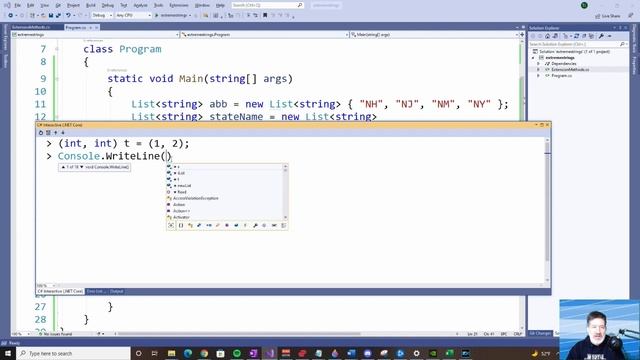Click the feedback icon beside Live Share

pos(631,16)
